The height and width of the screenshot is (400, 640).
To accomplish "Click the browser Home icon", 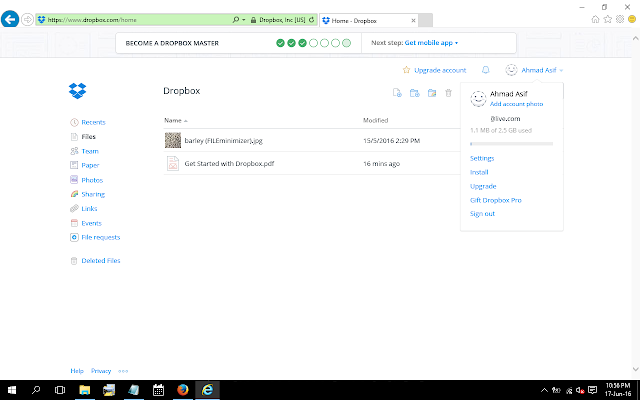I will click(x=595, y=19).
